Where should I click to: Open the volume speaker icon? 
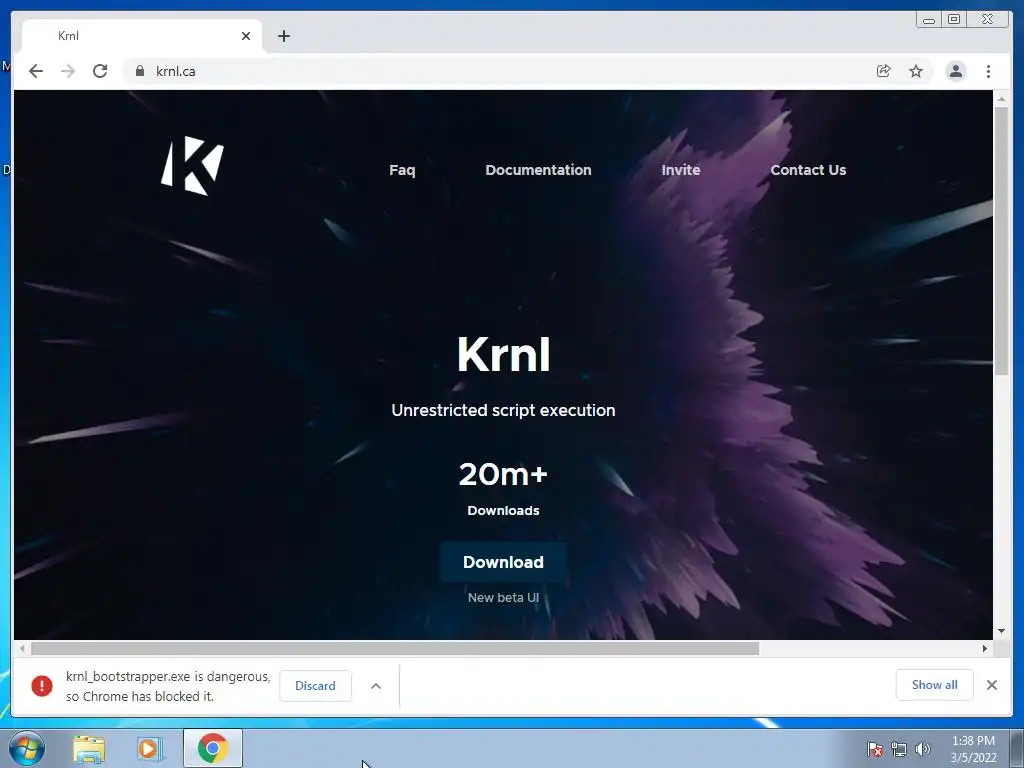pos(922,749)
